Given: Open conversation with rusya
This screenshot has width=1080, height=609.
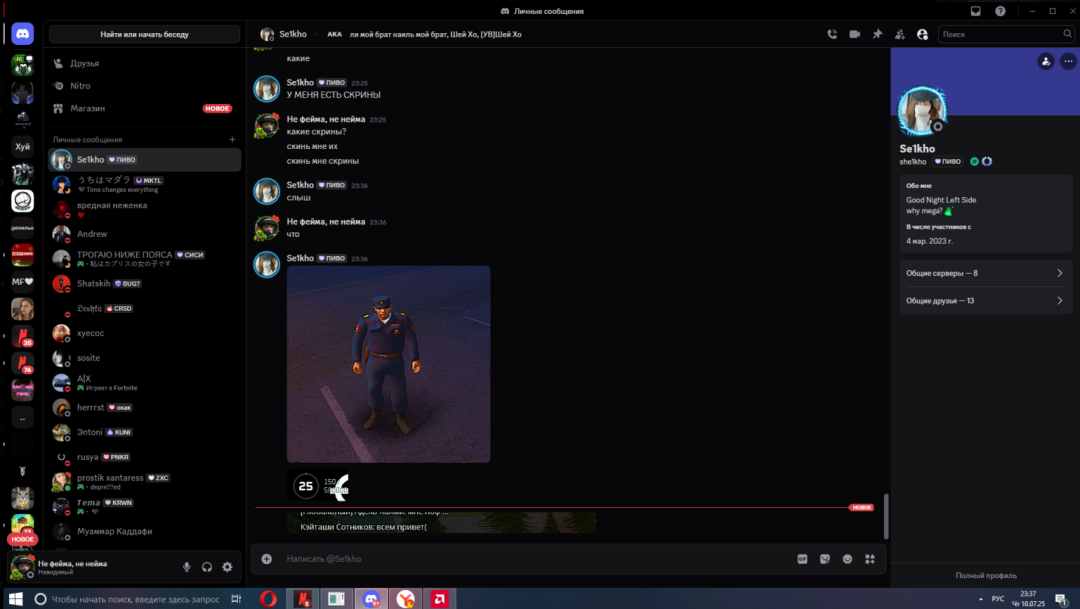Looking at the screenshot, I should [x=145, y=457].
